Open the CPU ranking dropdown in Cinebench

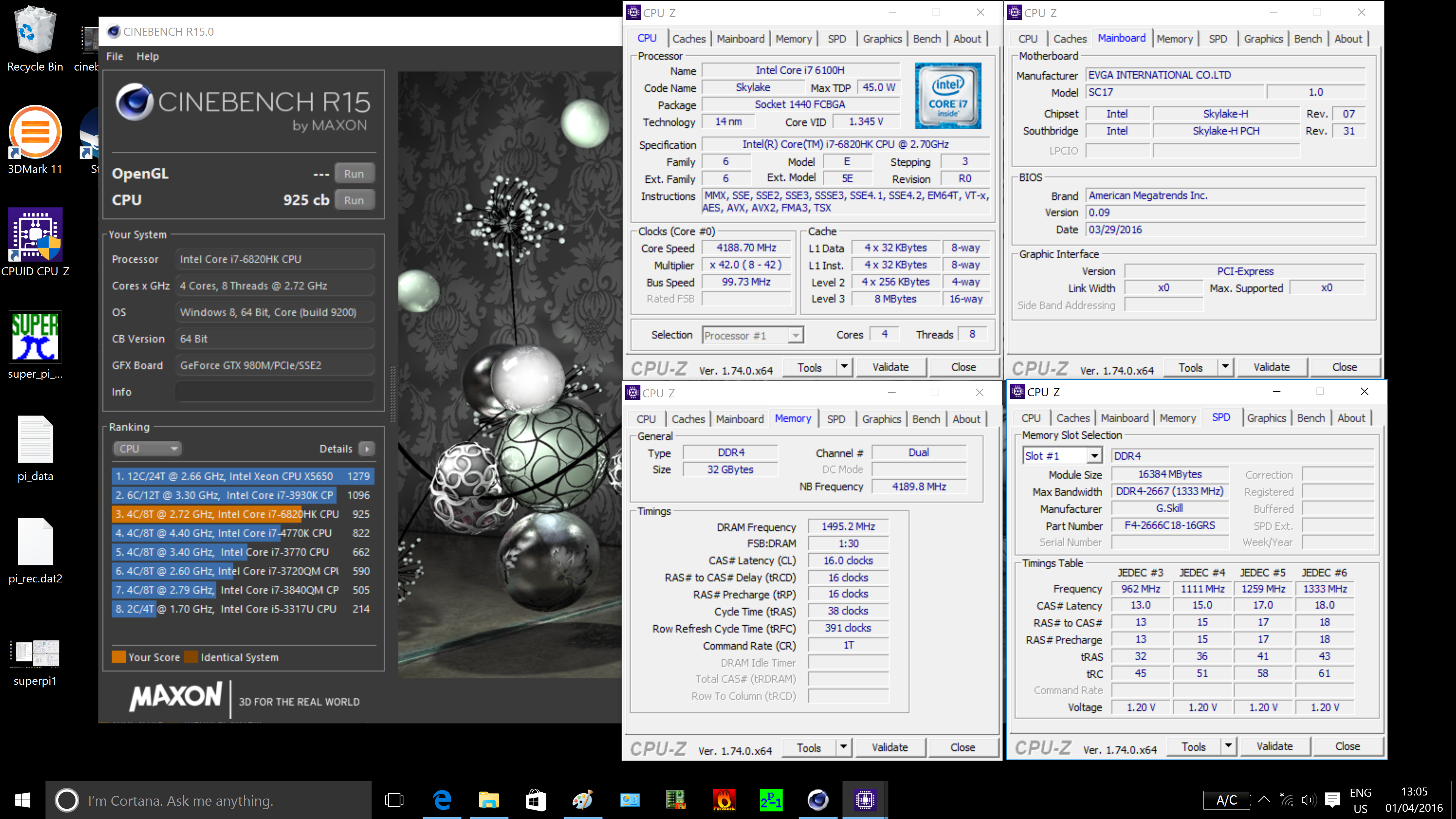point(148,449)
